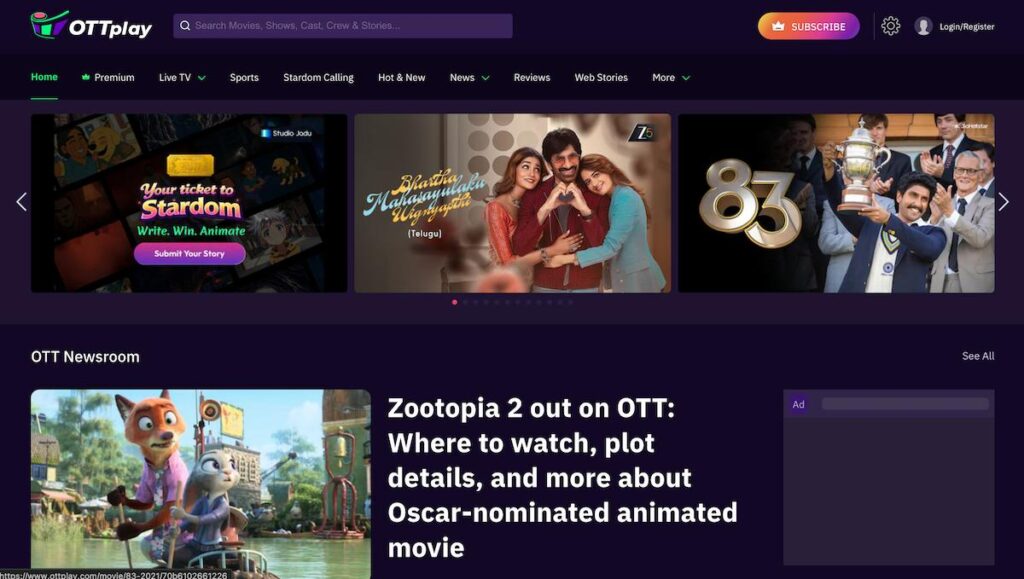Click Submit Your Story button
Viewport: 1024px width, 579px height.
tap(189, 253)
